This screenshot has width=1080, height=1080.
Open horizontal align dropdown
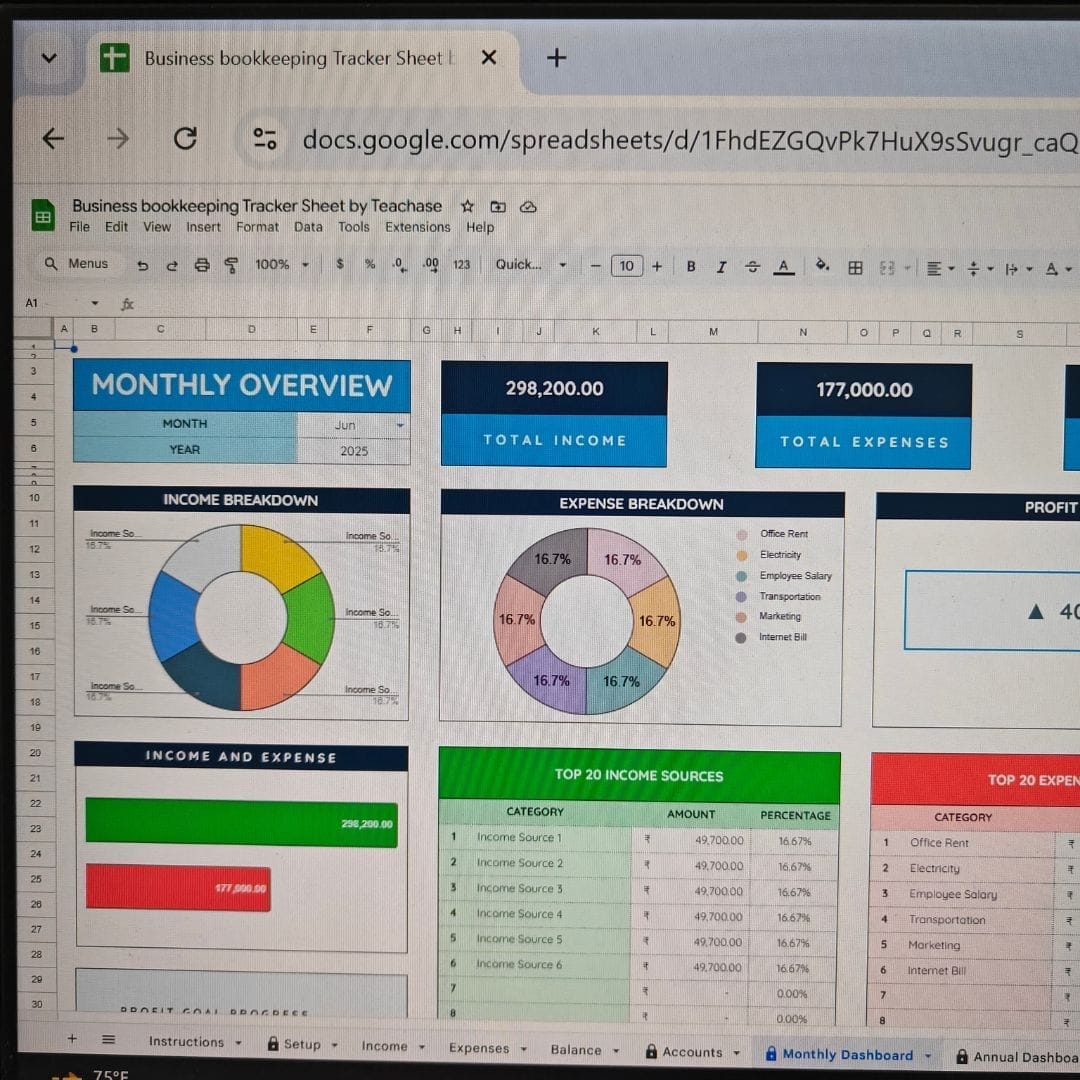(x=940, y=269)
